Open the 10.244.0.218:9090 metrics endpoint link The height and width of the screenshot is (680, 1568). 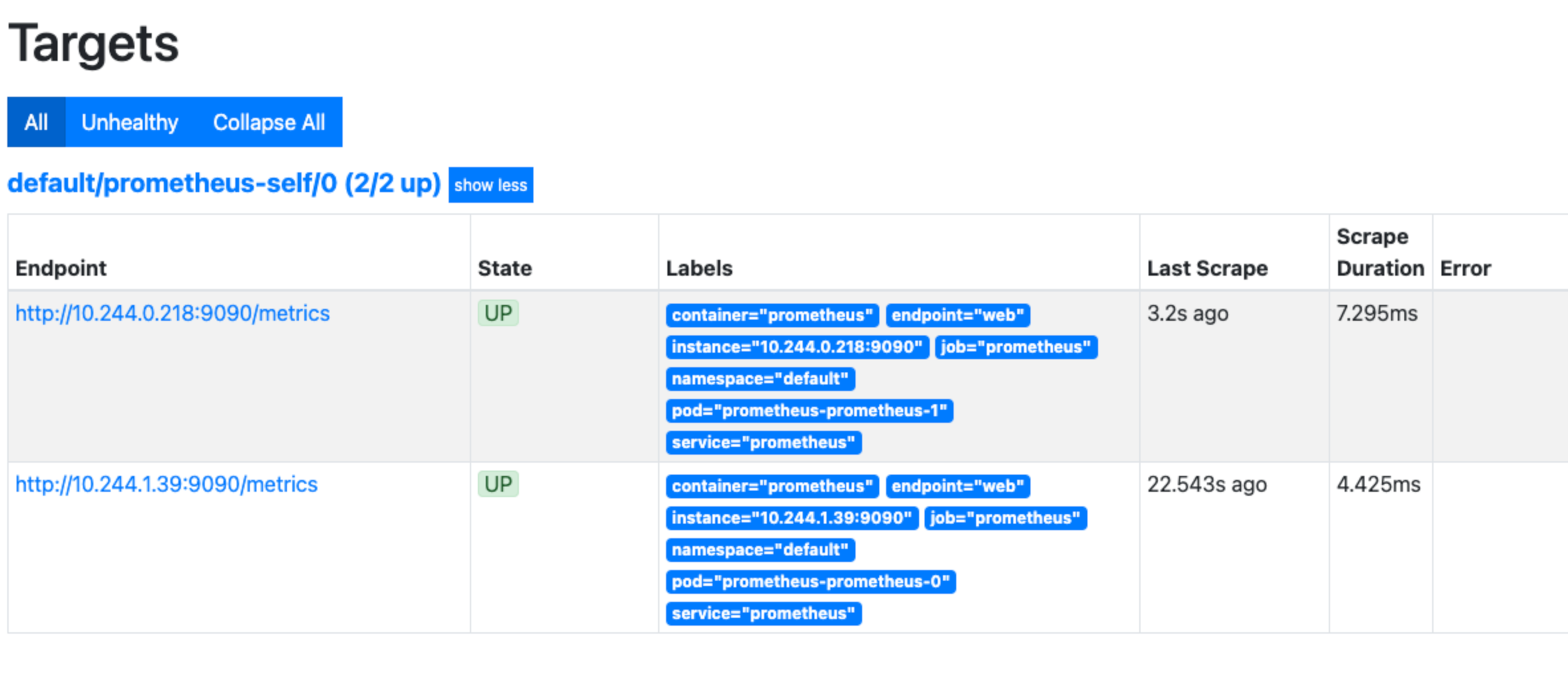coord(172,313)
